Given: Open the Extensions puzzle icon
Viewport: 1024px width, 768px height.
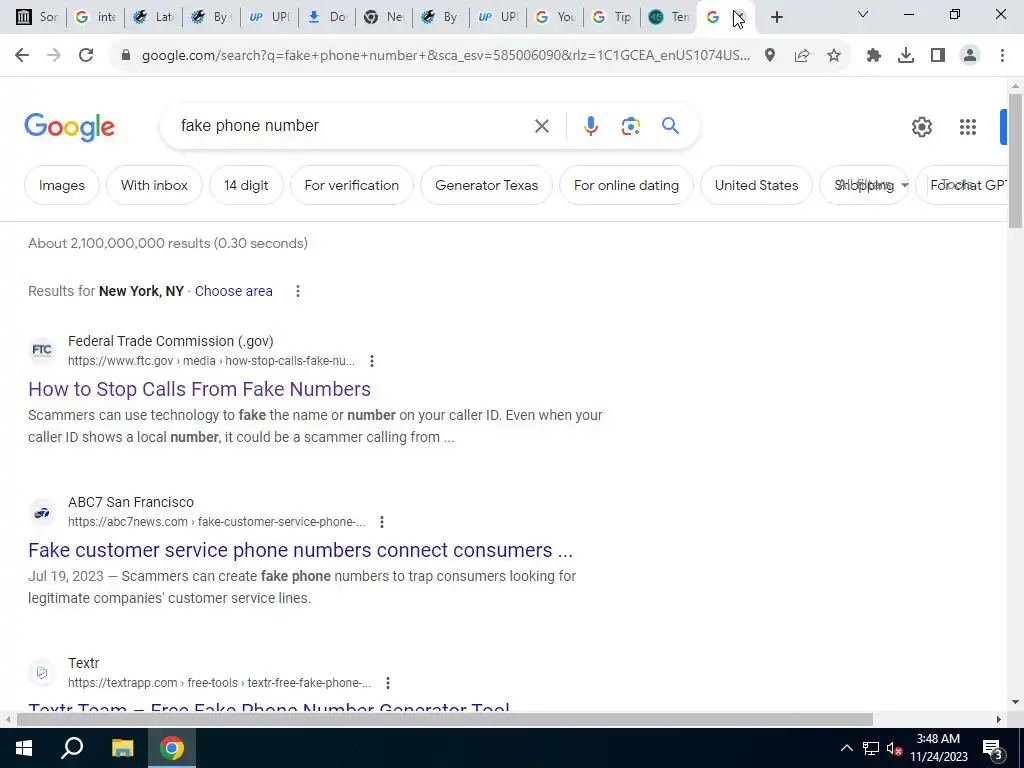Looking at the screenshot, I should pyautogui.click(x=874, y=56).
